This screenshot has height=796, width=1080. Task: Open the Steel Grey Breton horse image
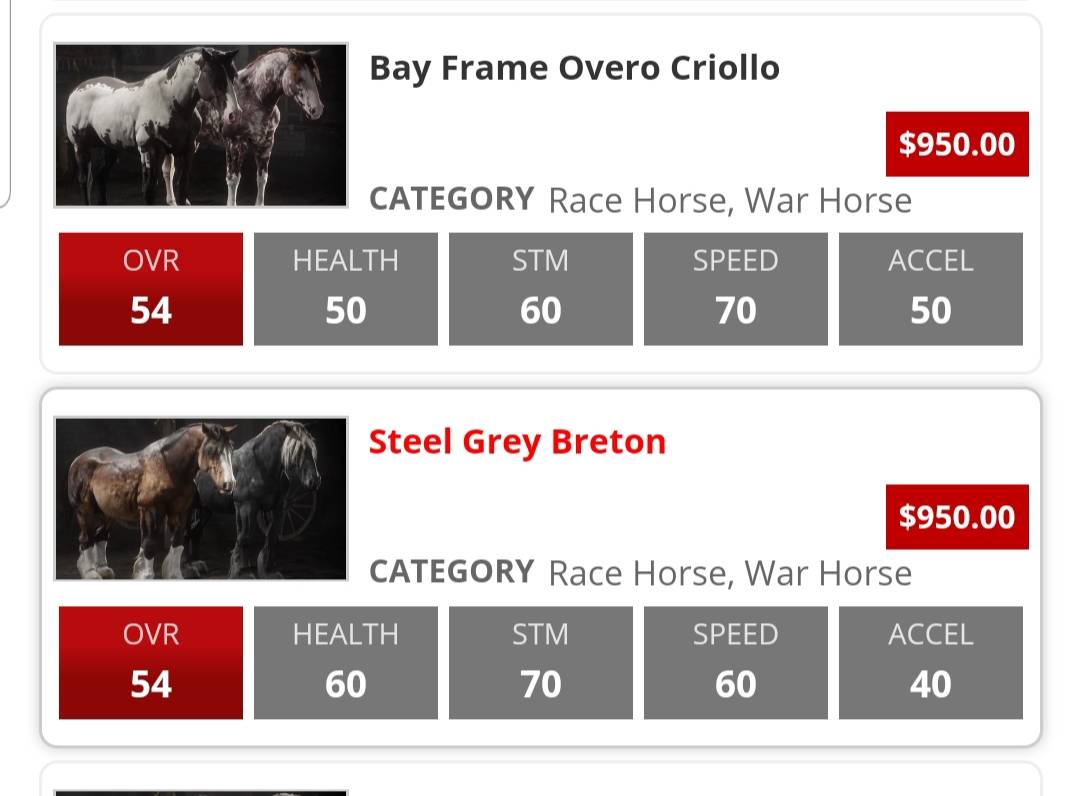click(x=200, y=499)
